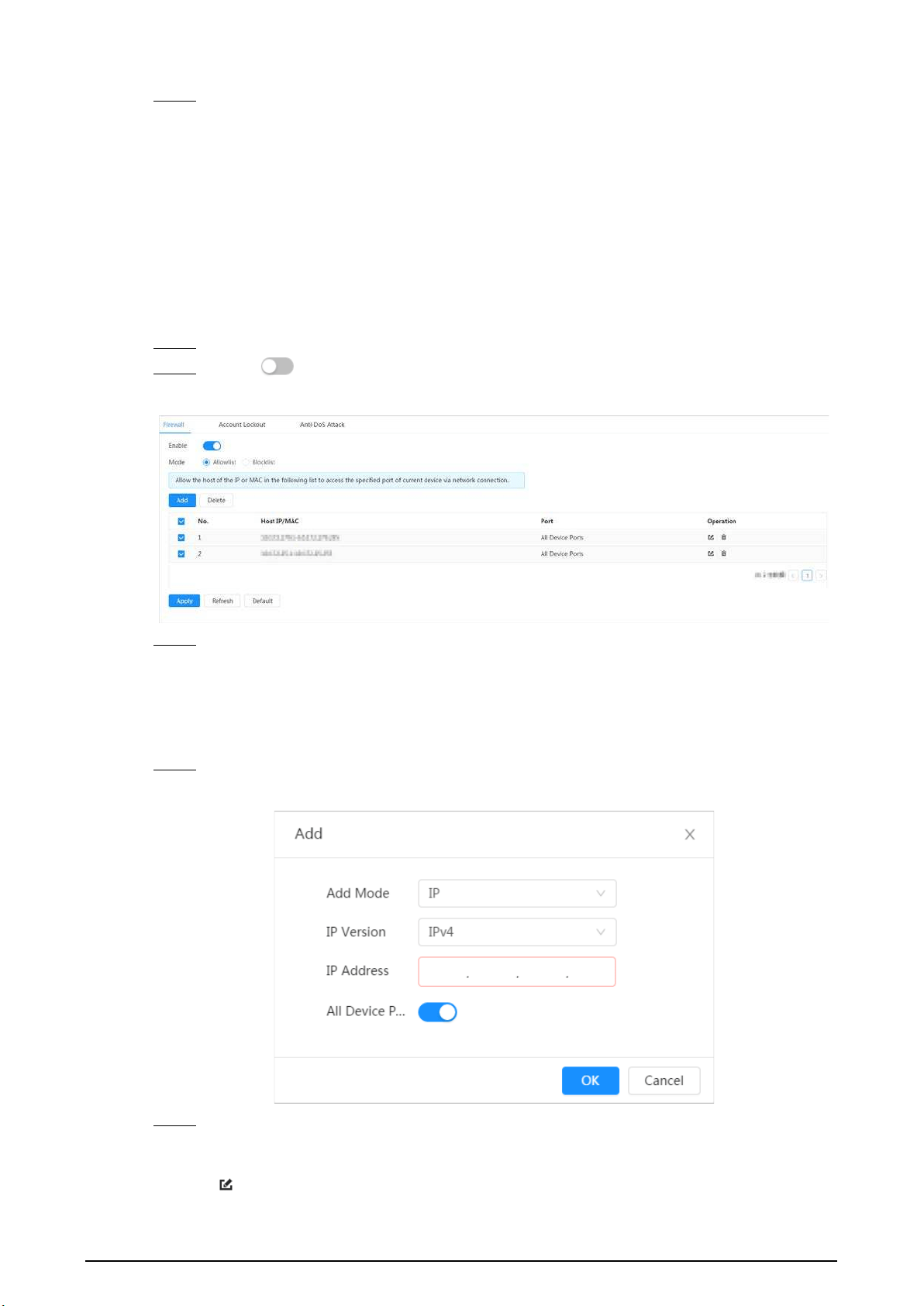Viewport: 924px width, 1306px height.
Task: Edit the row 1 host entry
Action: (x=711, y=537)
